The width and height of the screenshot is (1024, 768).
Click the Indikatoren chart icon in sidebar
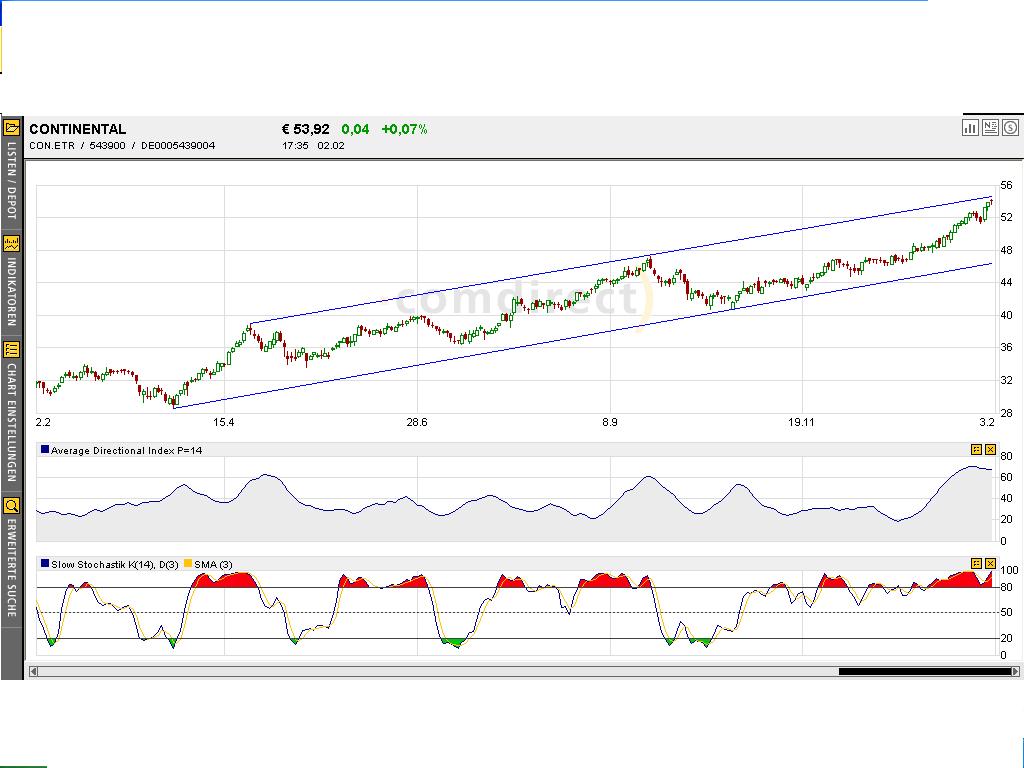[11, 244]
